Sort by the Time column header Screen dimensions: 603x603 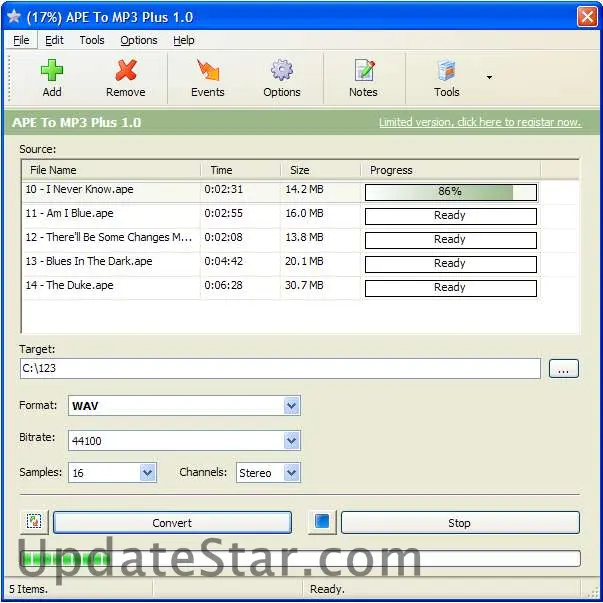(x=241, y=170)
